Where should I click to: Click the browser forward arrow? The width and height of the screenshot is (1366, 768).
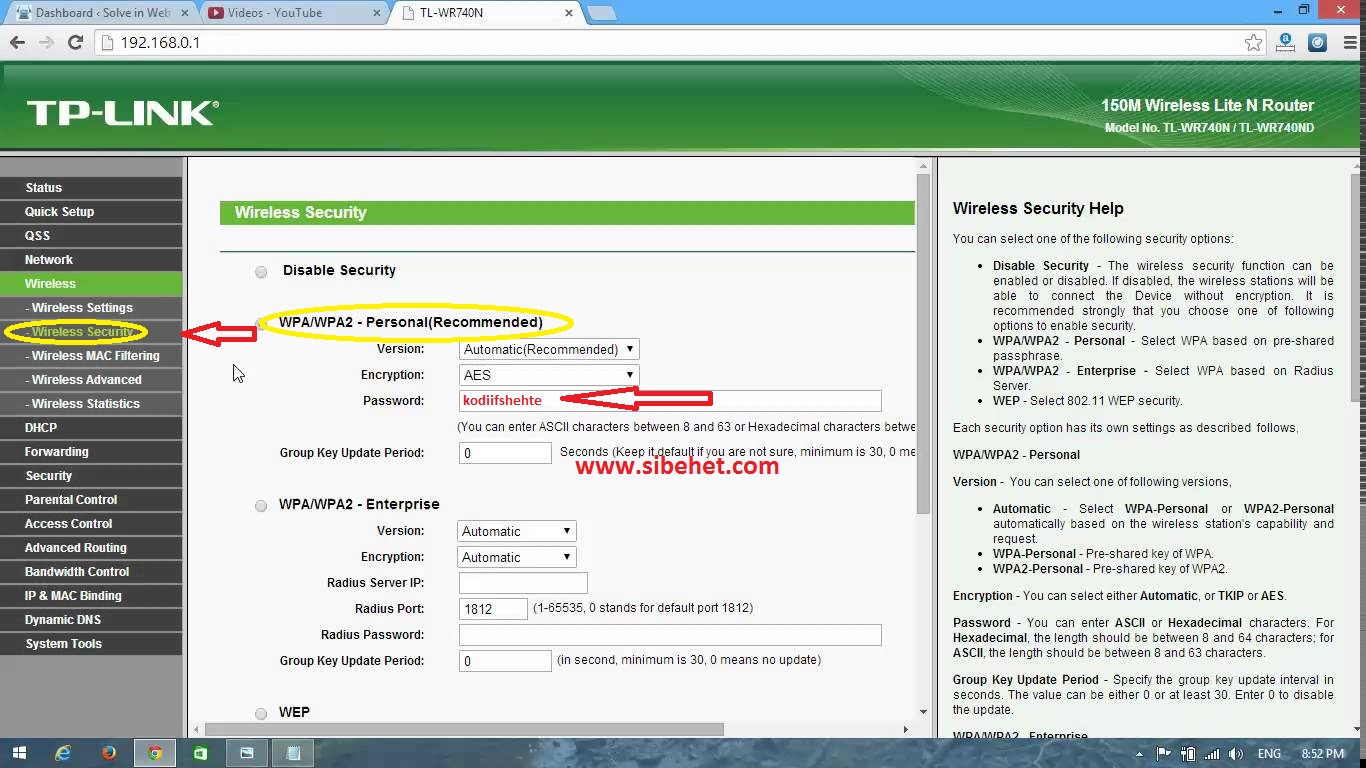pos(46,43)
